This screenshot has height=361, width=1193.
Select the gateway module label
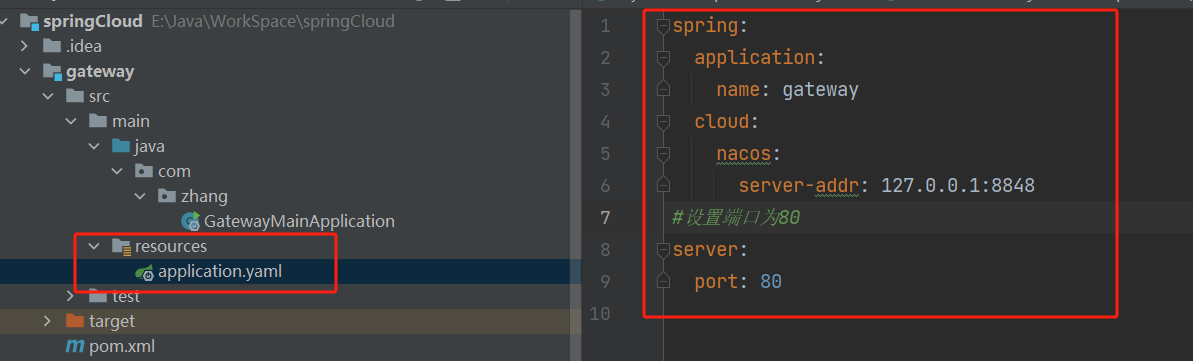coord(100,72)
